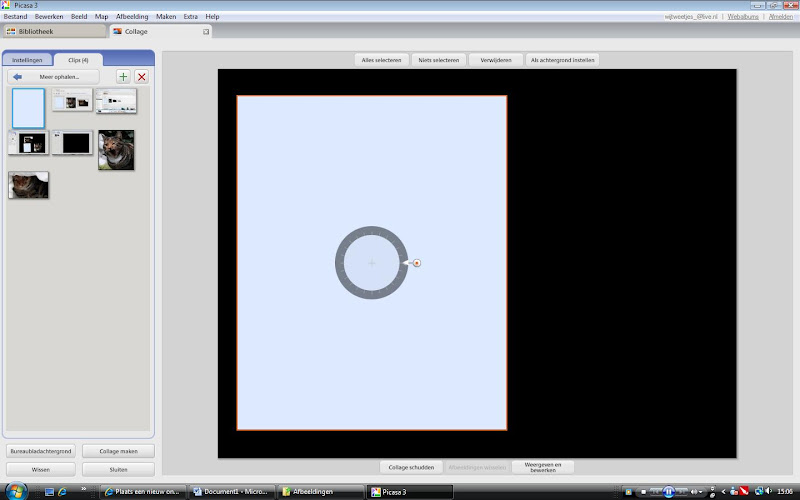Skip to previous track in taskbar player
Screen dimensions: 800x500
pyautogui.click(x=656, y=492)
